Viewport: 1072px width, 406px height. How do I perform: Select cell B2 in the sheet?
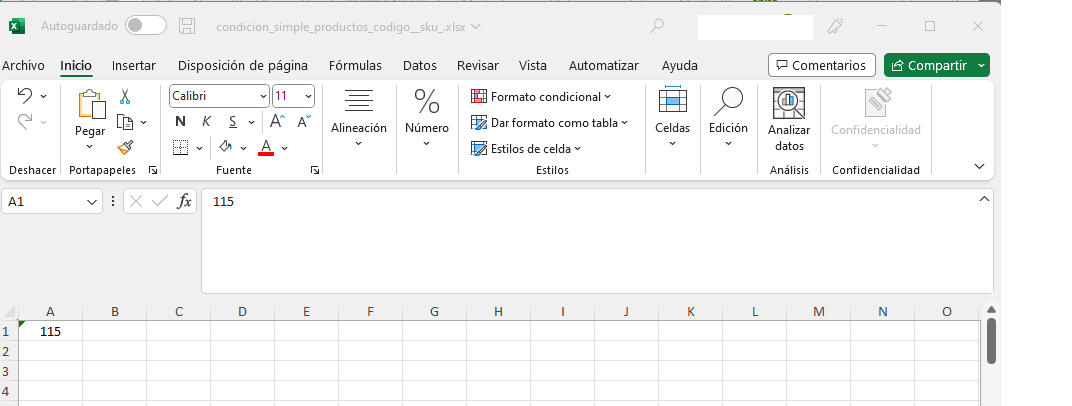[x=115, y=351]
